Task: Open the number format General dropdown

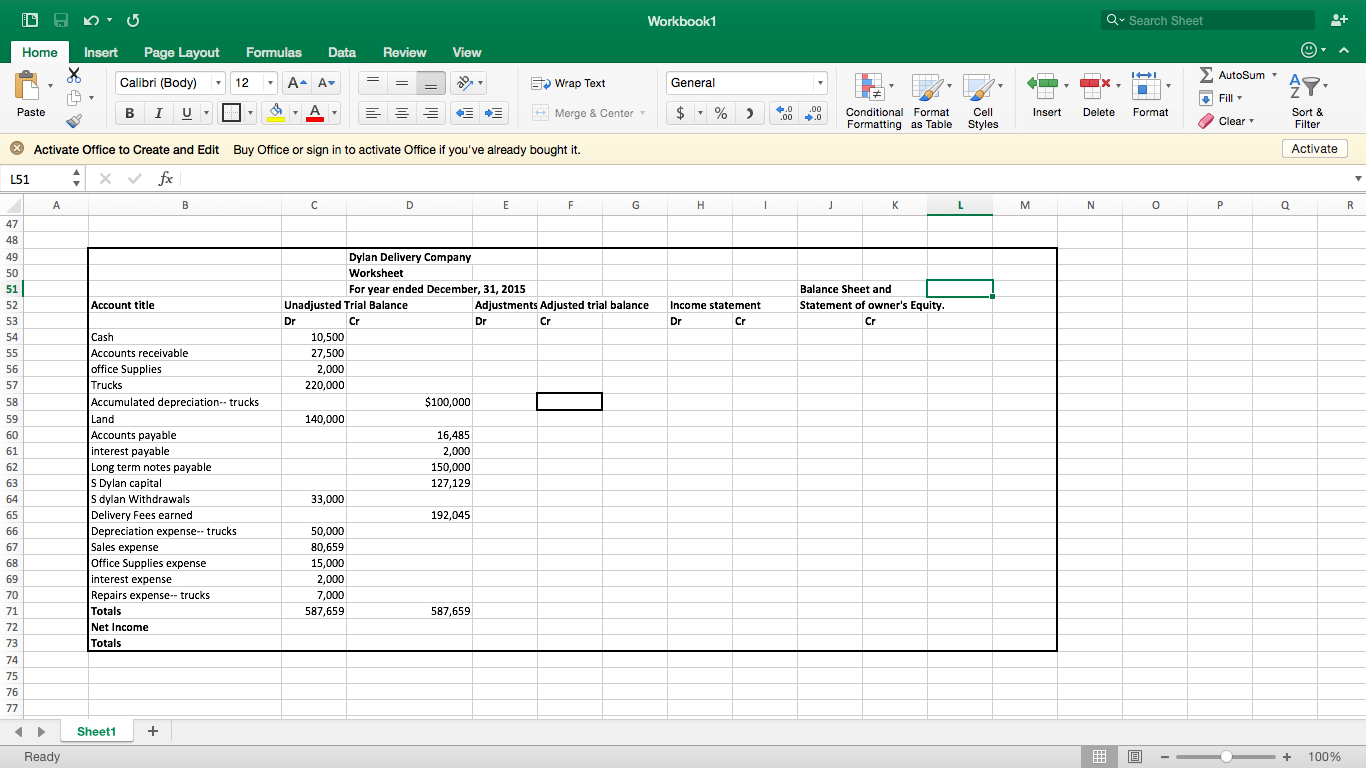Action: [x=820, y=83]
